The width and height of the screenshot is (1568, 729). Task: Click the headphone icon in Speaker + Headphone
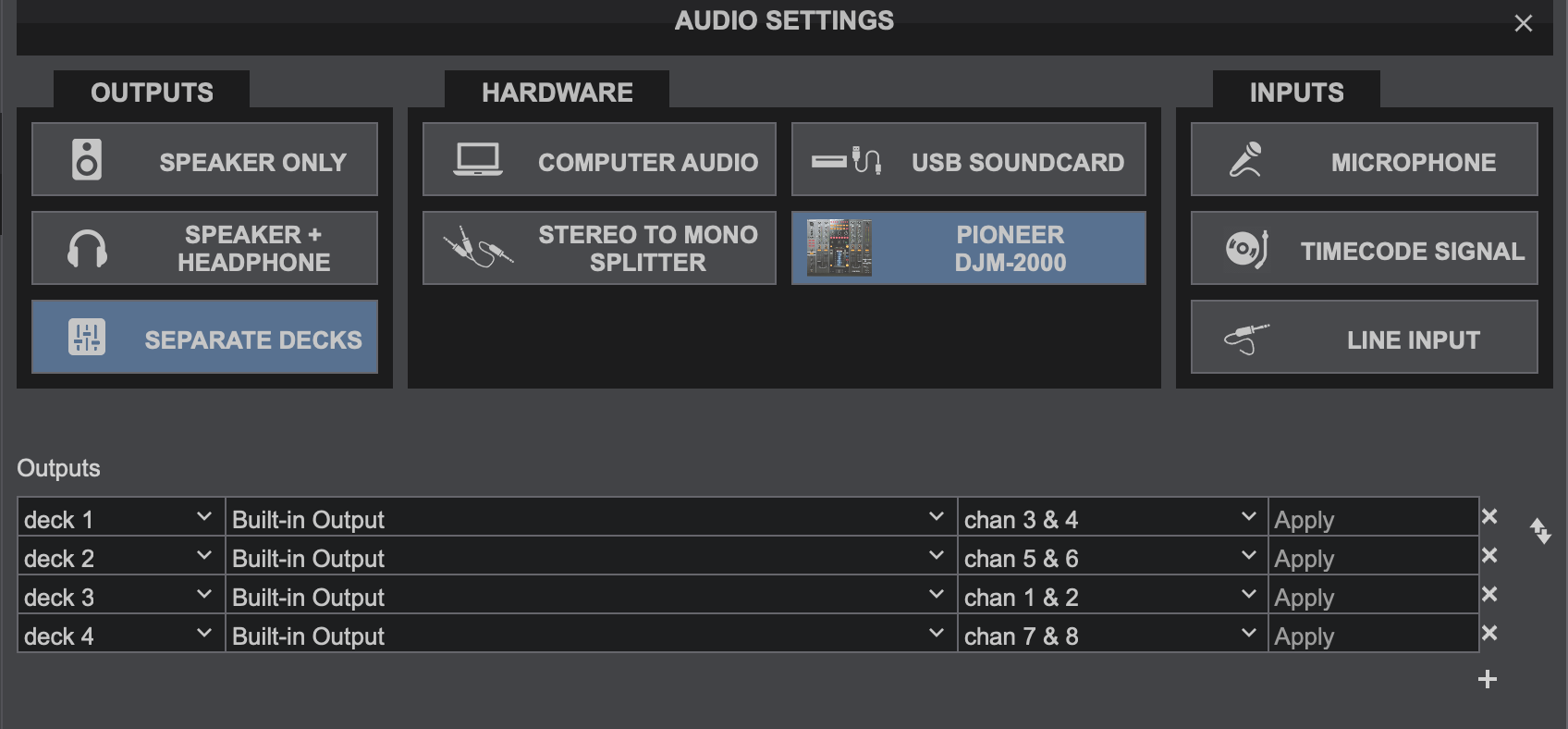coord(87,249)
